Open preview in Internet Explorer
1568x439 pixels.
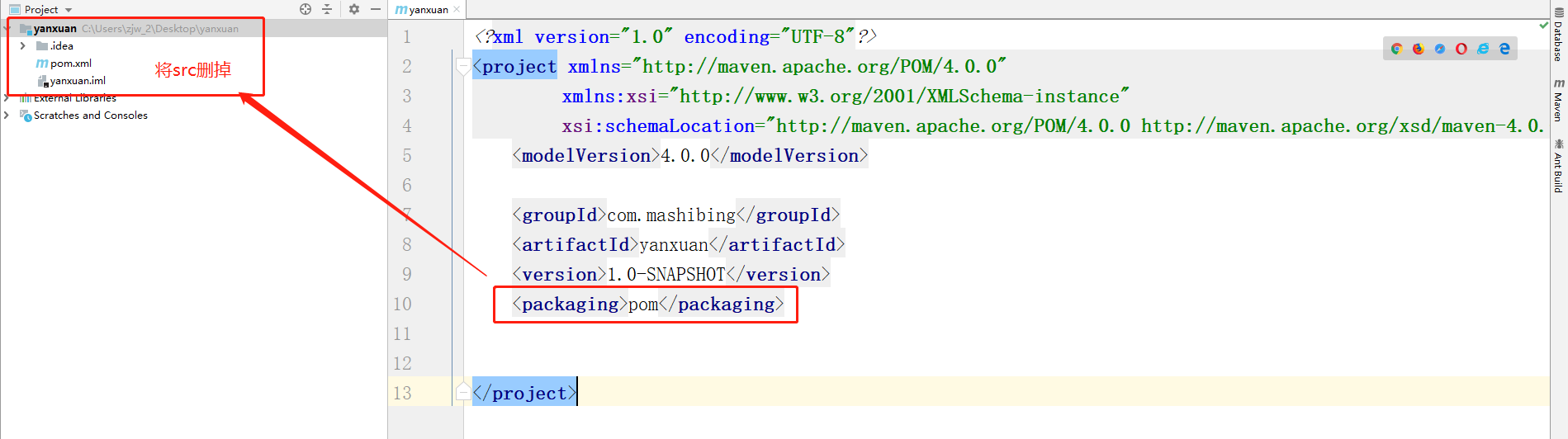[x=1483, y=49]
